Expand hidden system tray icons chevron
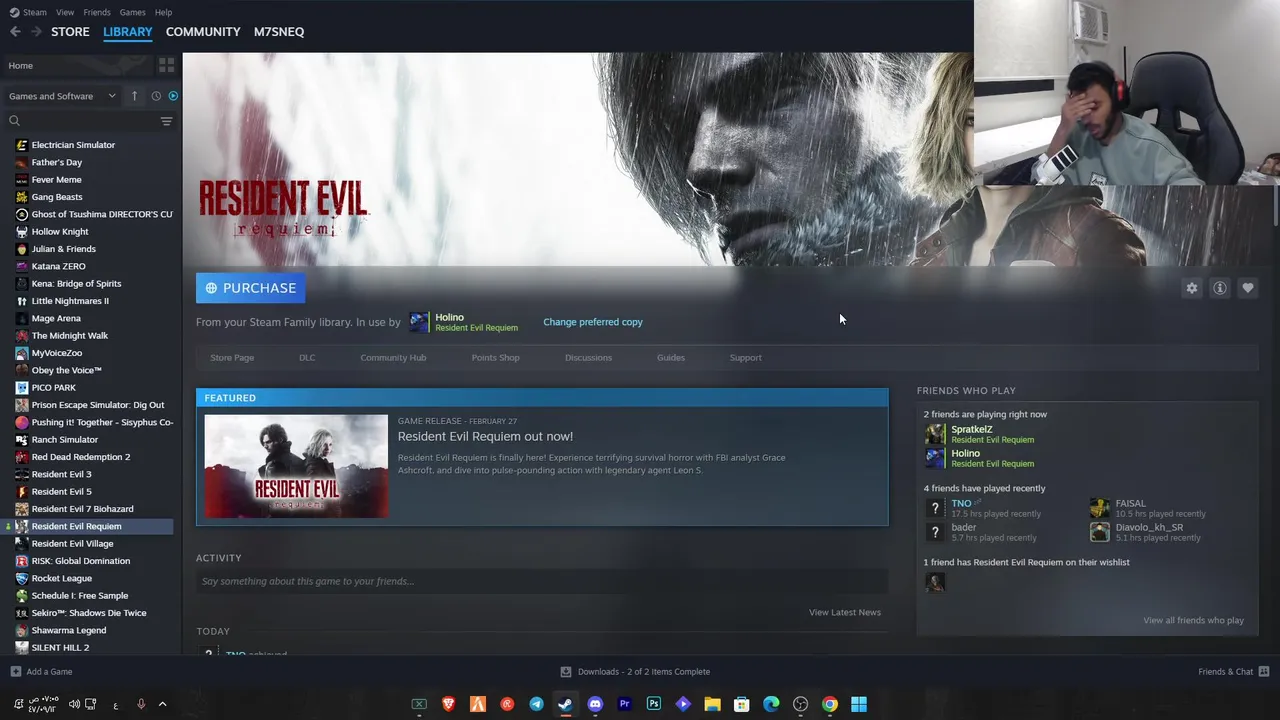 [162, 704]
